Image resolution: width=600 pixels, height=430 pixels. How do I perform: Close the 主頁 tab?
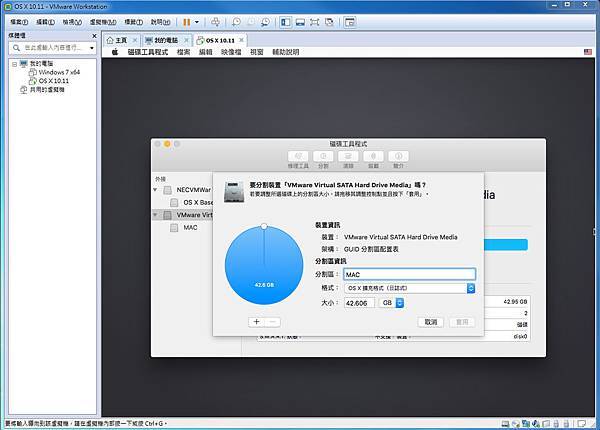135,40
